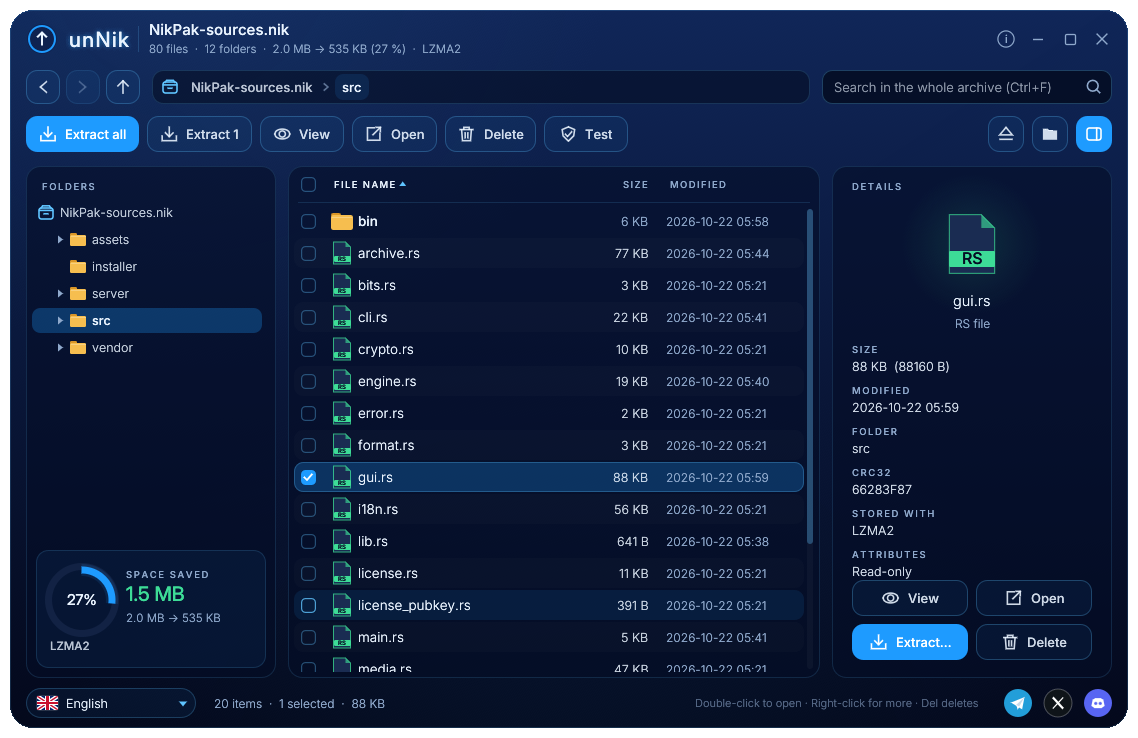Open the English language dropdown

click(x=111, y=703)
